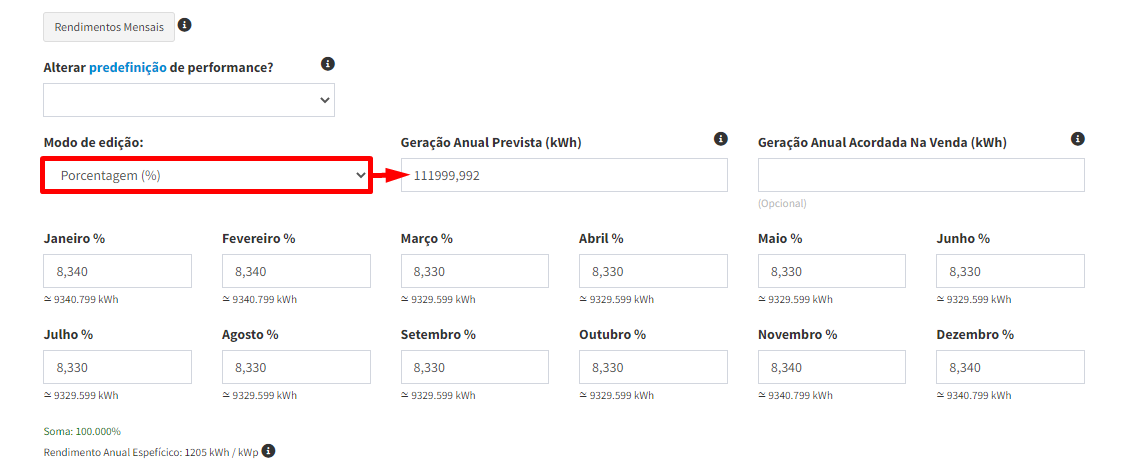Image resolution: width=1123 pixels, height=468 pixels.
Task: Focus the Junho % percentage field
Action: (1010, 271)
